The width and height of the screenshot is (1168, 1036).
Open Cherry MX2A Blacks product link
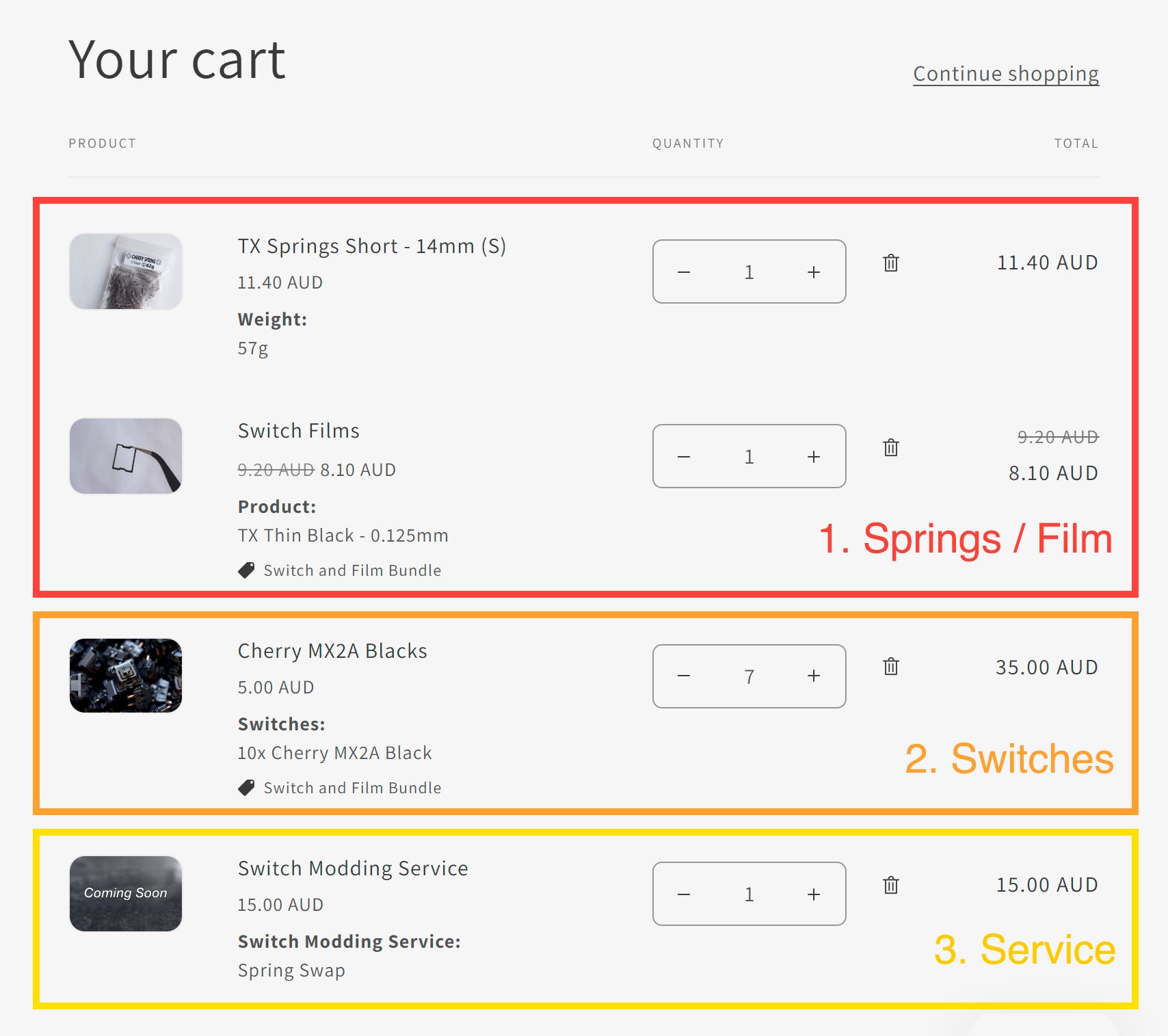click(332, 651)
